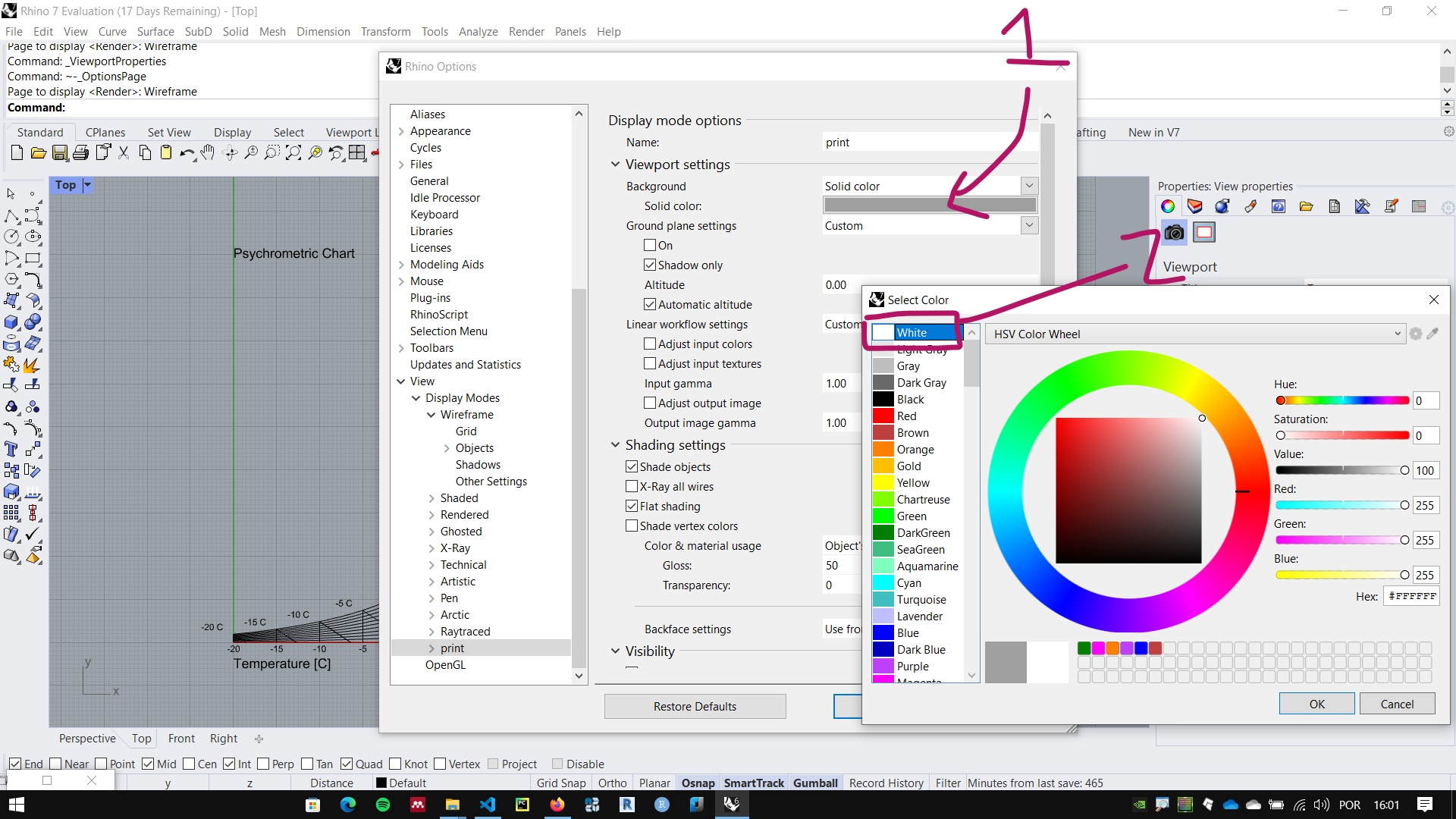Collapse the Shading settings section
Viewport: 1456px width, 819px height.
(x=615, y=445)
